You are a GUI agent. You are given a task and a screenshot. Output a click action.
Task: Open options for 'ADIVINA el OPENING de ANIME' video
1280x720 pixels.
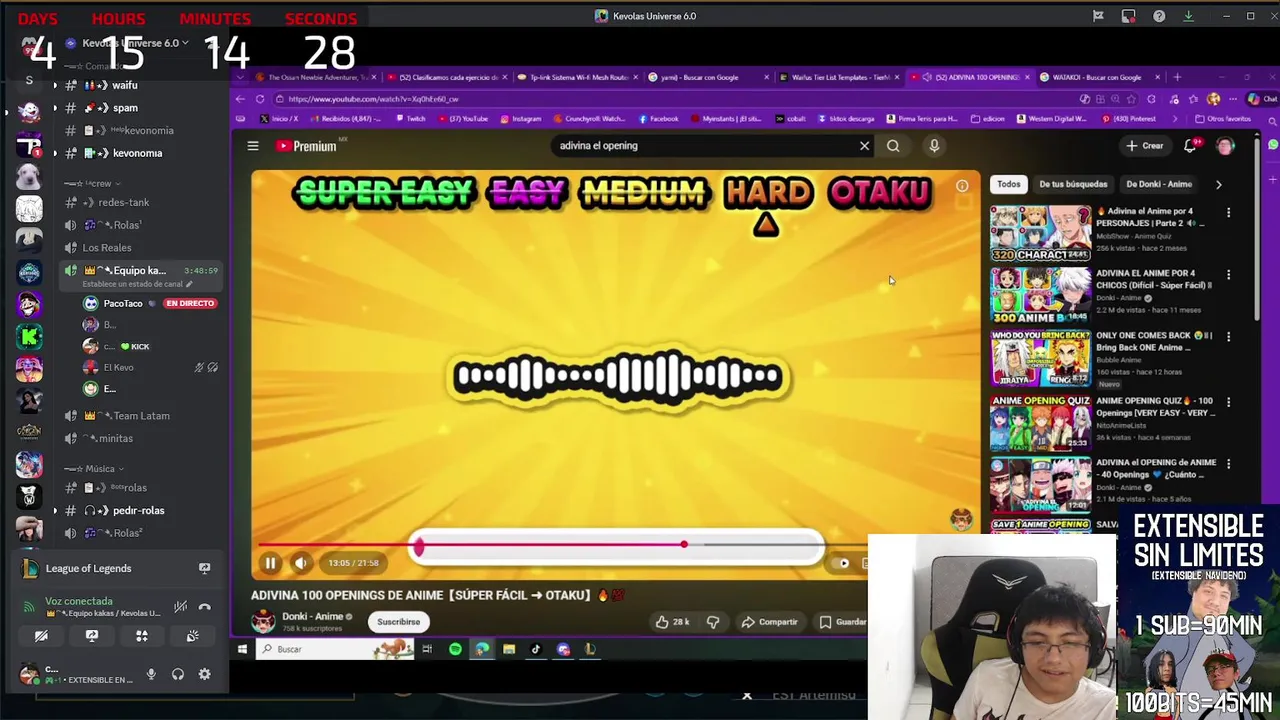(1228, 463)
